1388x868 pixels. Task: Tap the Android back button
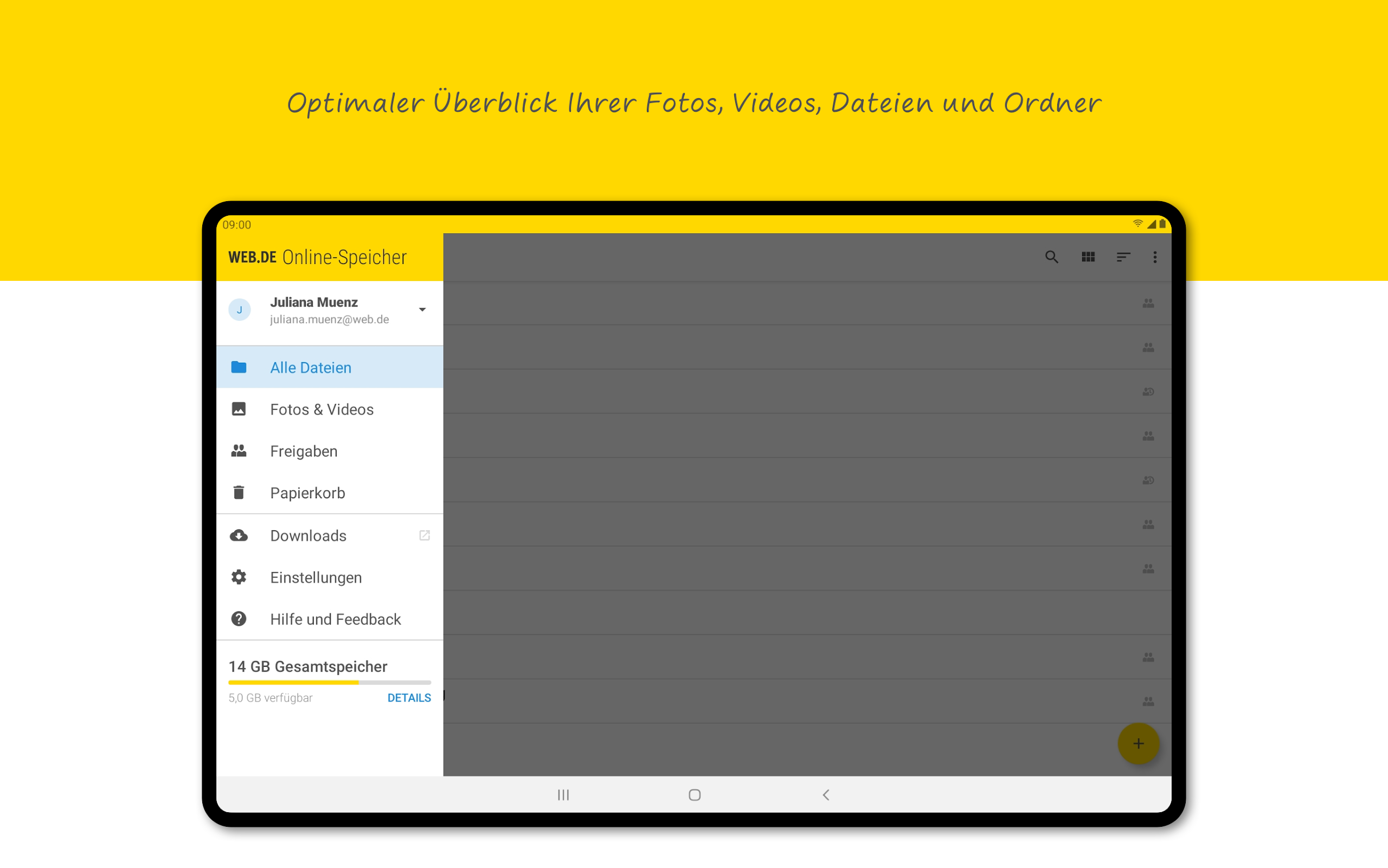click(826, 794)
